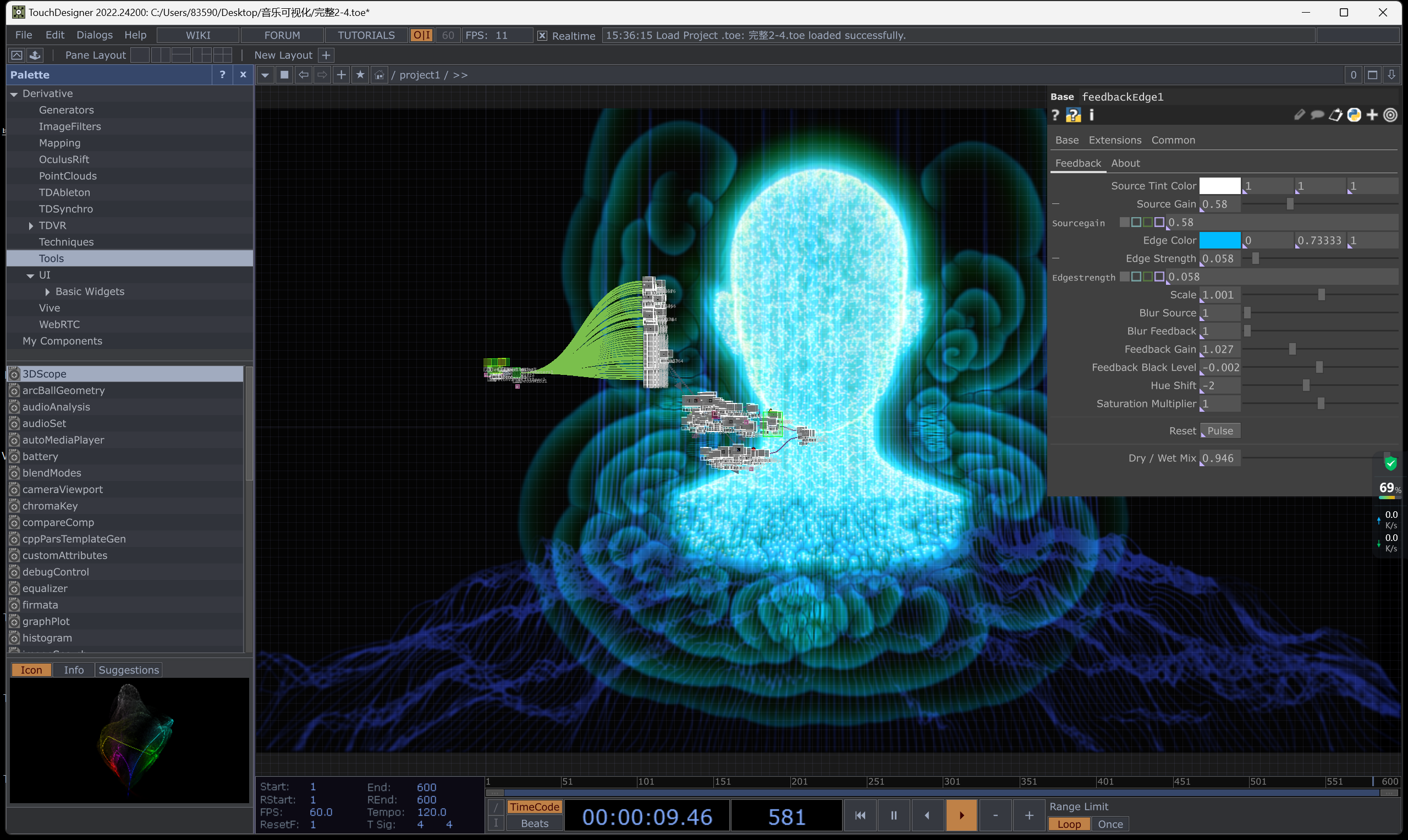
Task: Click the bookmark star icon in path bar
Action: pyautogui.click(x=360, y=75)
